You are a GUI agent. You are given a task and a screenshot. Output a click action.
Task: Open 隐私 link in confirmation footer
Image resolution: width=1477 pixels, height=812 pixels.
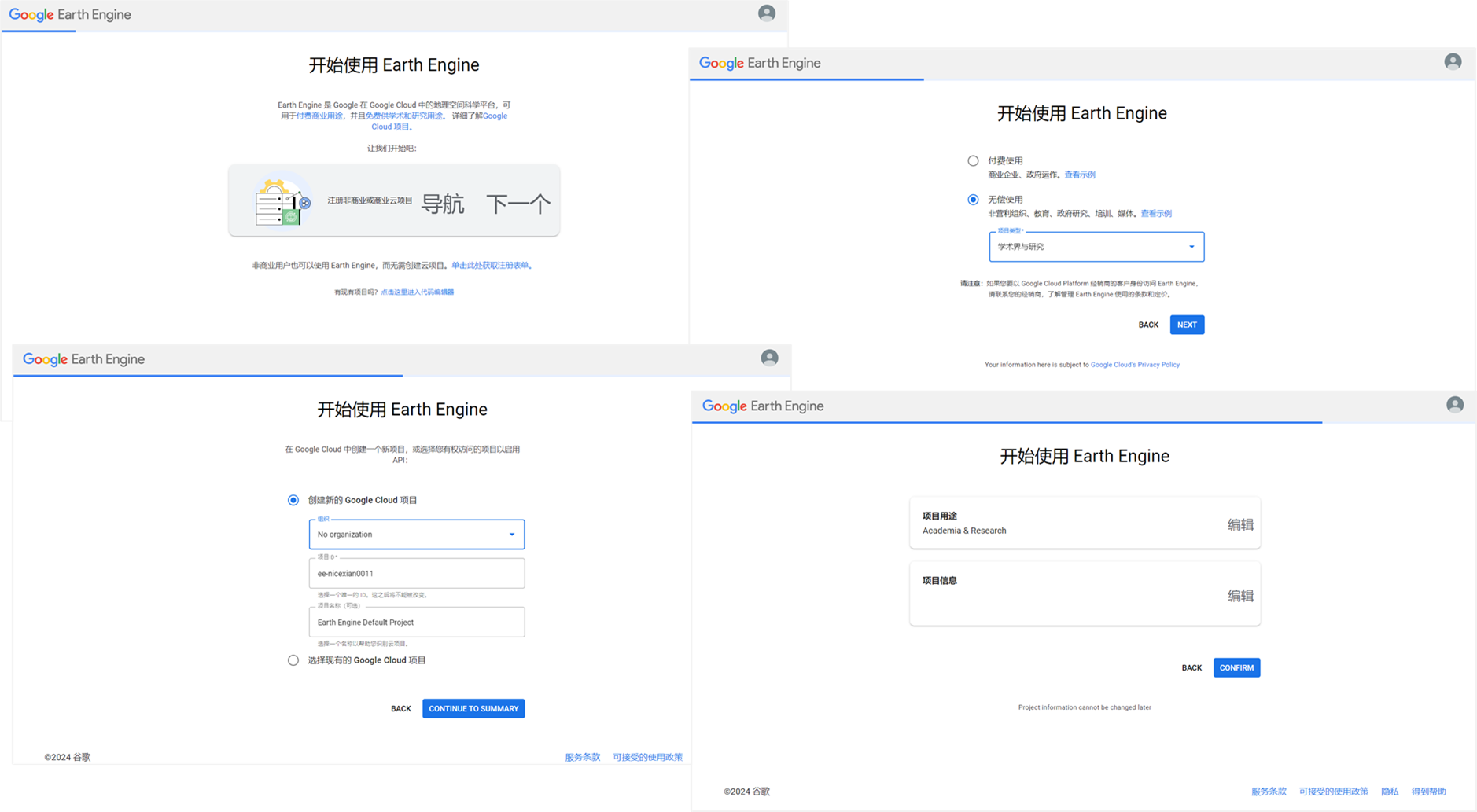click(1390, 792)
